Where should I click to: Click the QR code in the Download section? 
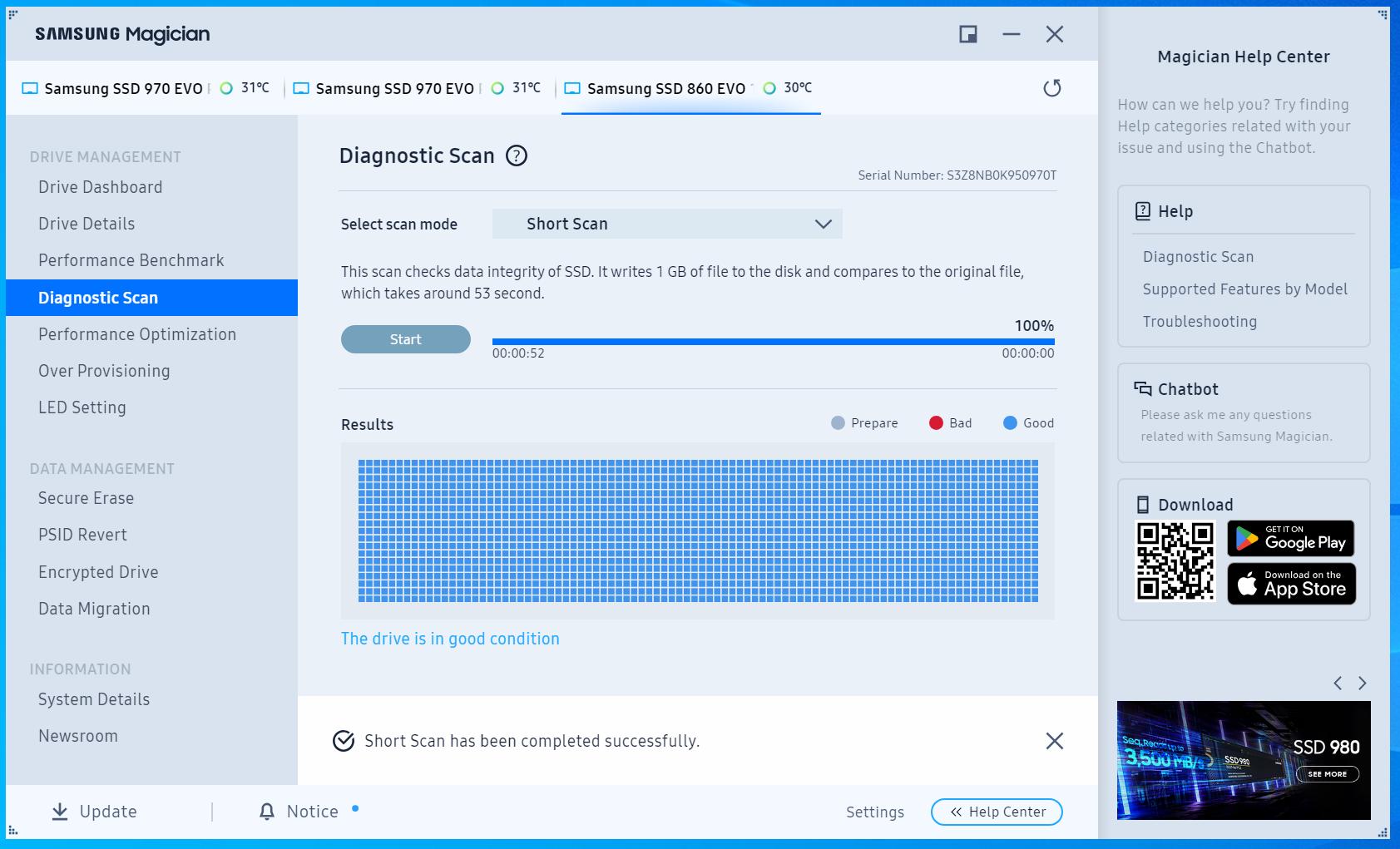pyautogui.click(x=1175, y=561)
